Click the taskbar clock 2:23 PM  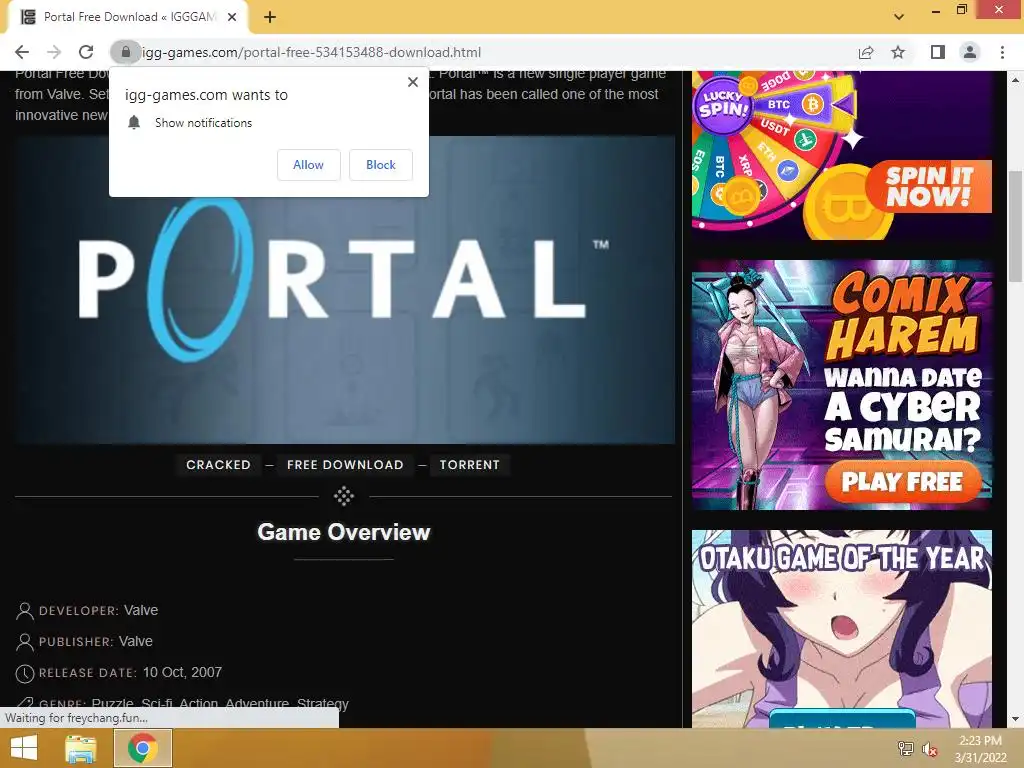980,741
